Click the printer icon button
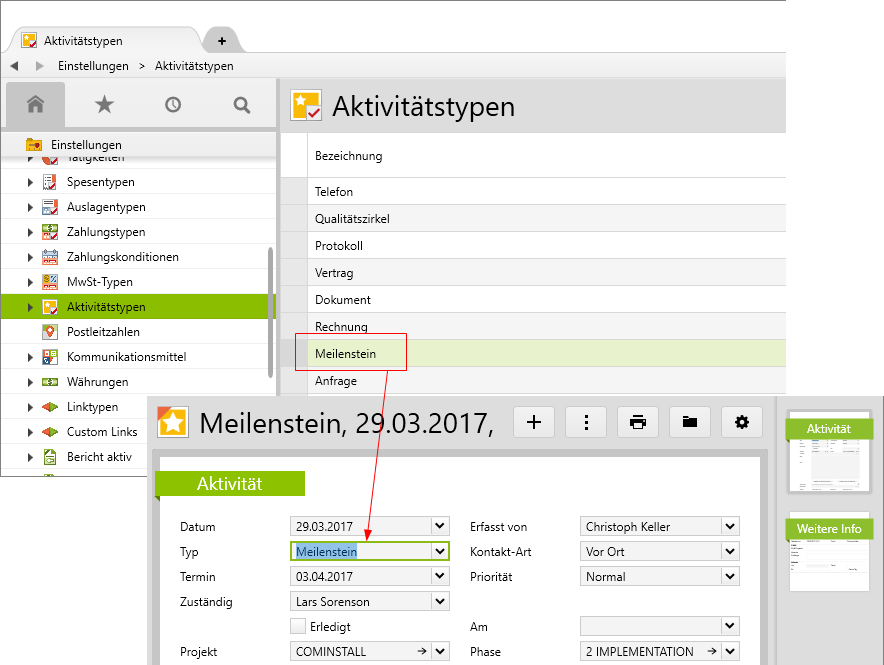Viewport: 884px width, 665px height. (x=638, y=422)
